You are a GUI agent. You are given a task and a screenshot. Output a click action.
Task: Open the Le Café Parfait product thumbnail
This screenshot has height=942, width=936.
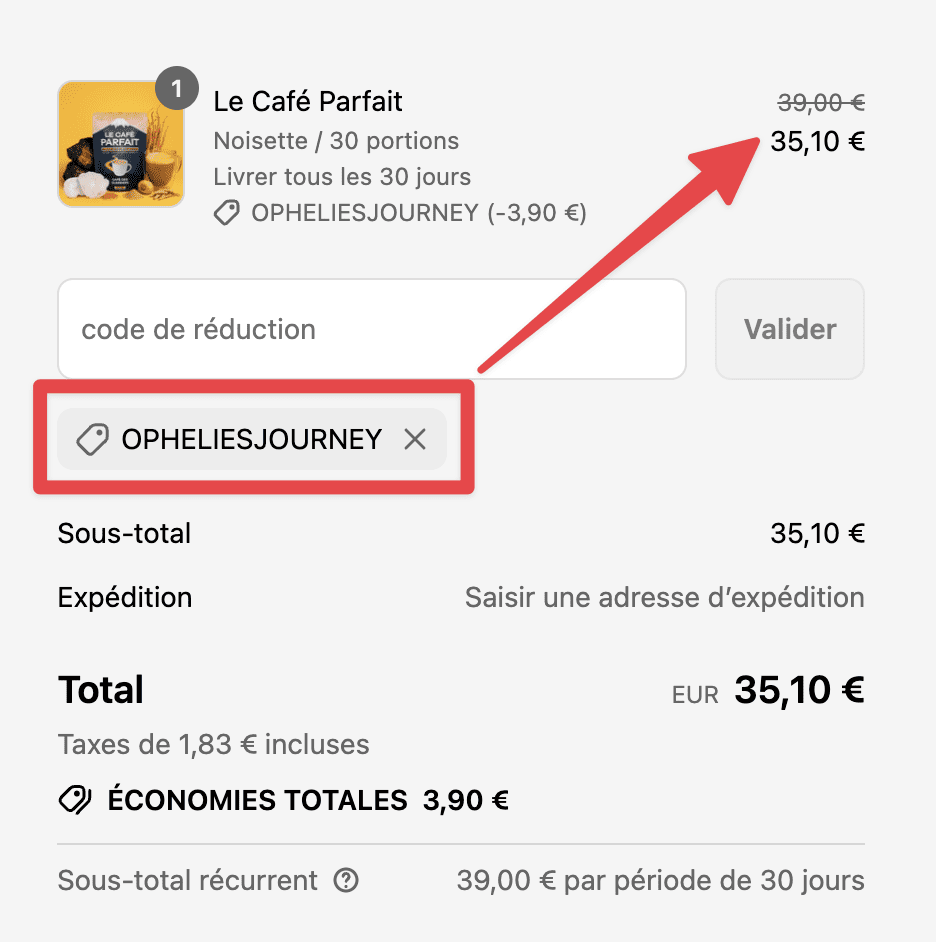pos(121,144)
